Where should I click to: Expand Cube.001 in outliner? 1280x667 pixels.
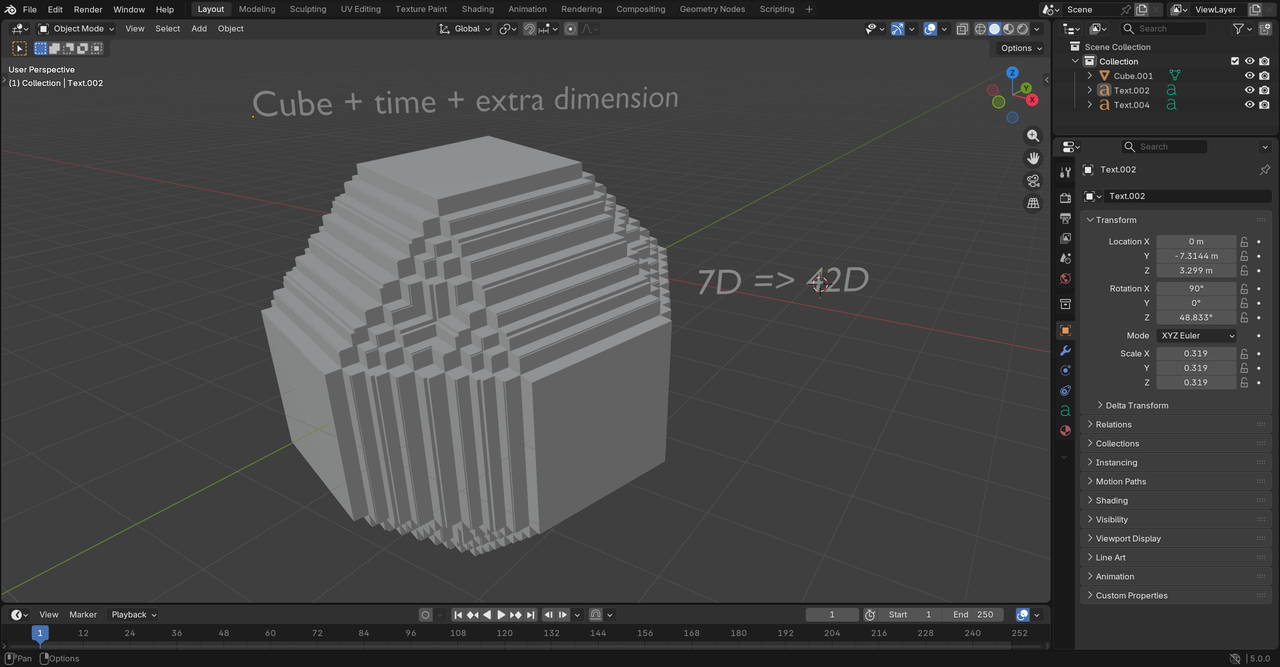(x=1090, y=76)
